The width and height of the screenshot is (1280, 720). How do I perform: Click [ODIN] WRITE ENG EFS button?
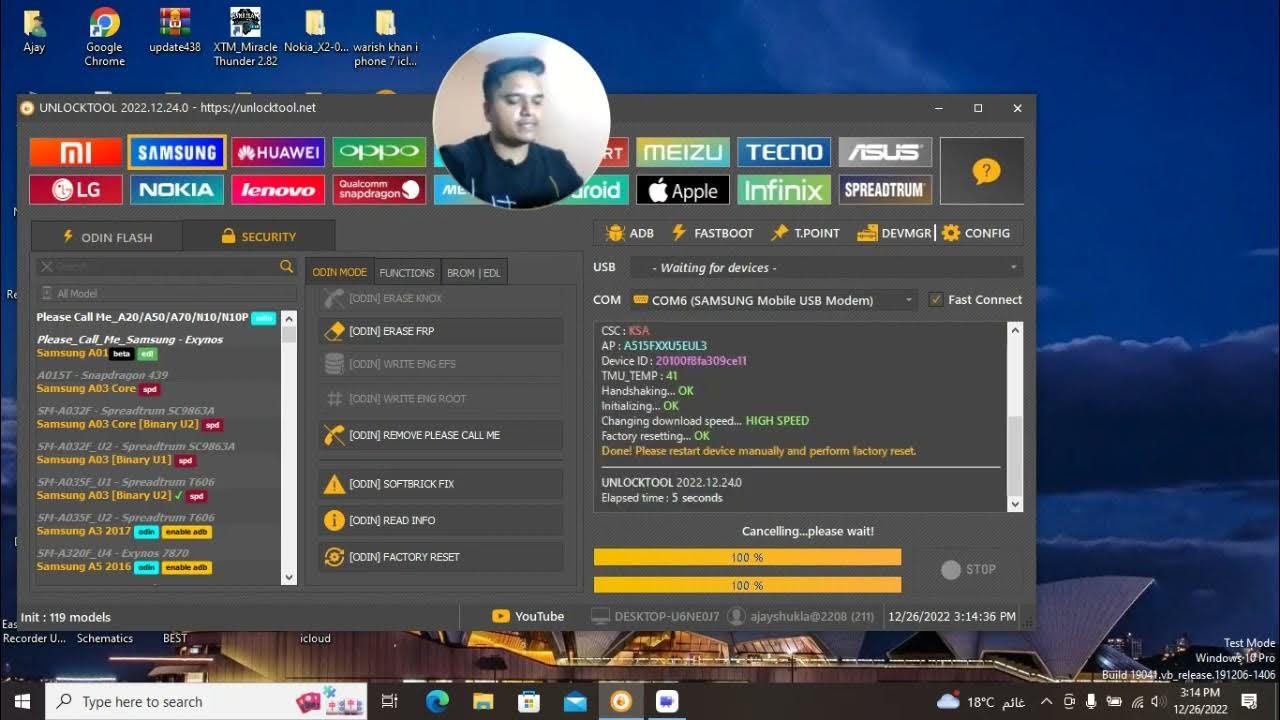(x=441, y=364)
